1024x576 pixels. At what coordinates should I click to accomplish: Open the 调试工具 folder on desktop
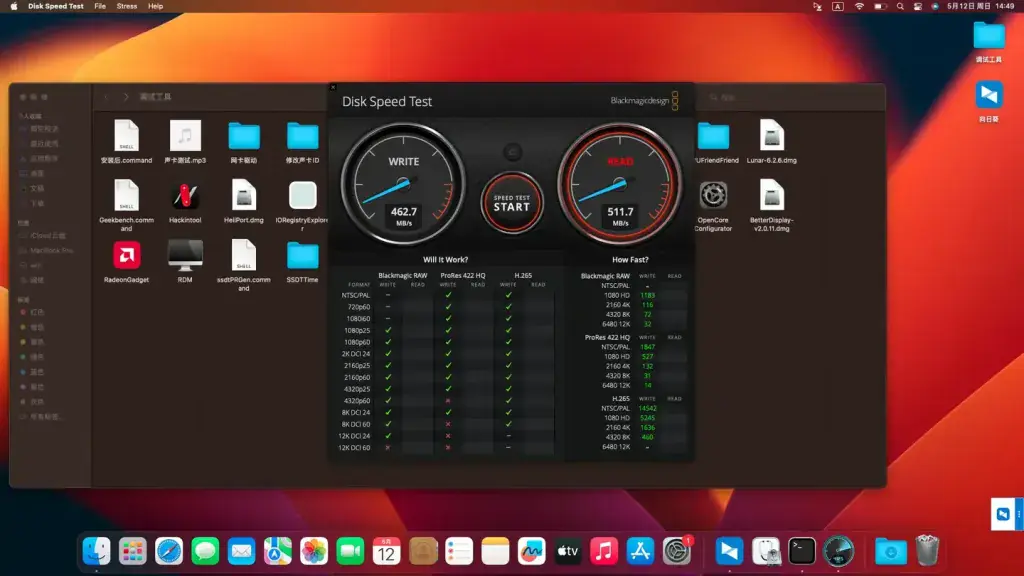pyautogui.click(x=989, y=42)
